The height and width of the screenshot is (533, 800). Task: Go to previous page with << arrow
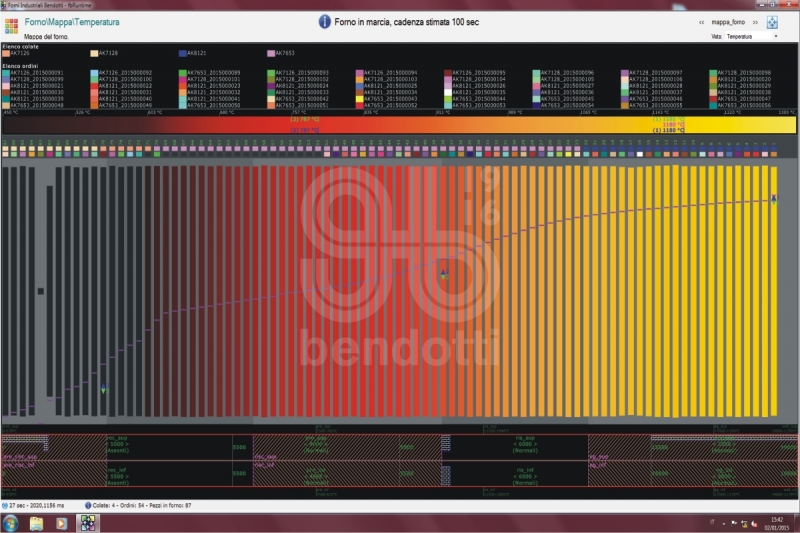click(700, 22)
